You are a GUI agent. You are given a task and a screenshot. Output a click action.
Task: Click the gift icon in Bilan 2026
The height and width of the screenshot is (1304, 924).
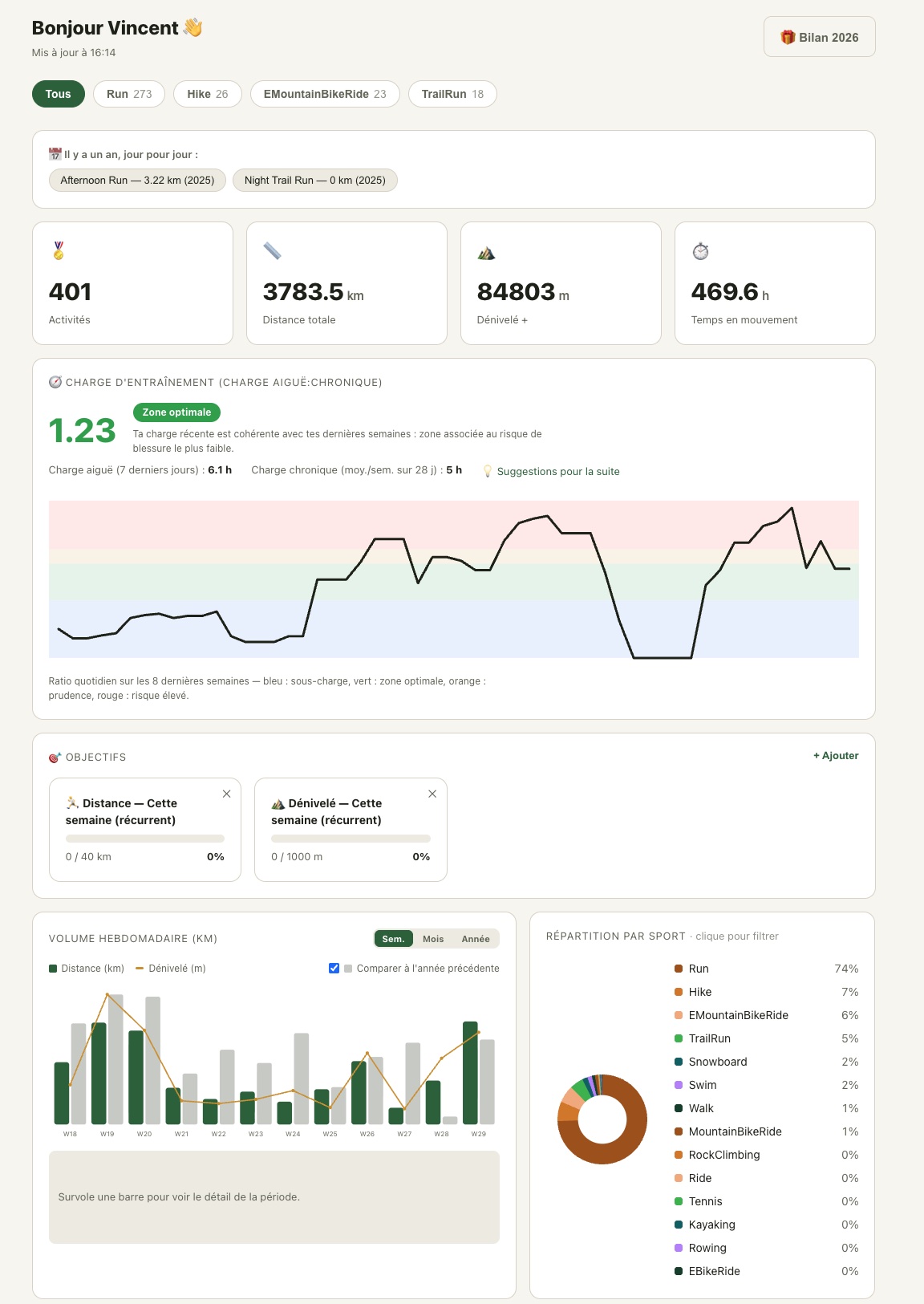tap(788, 38)
